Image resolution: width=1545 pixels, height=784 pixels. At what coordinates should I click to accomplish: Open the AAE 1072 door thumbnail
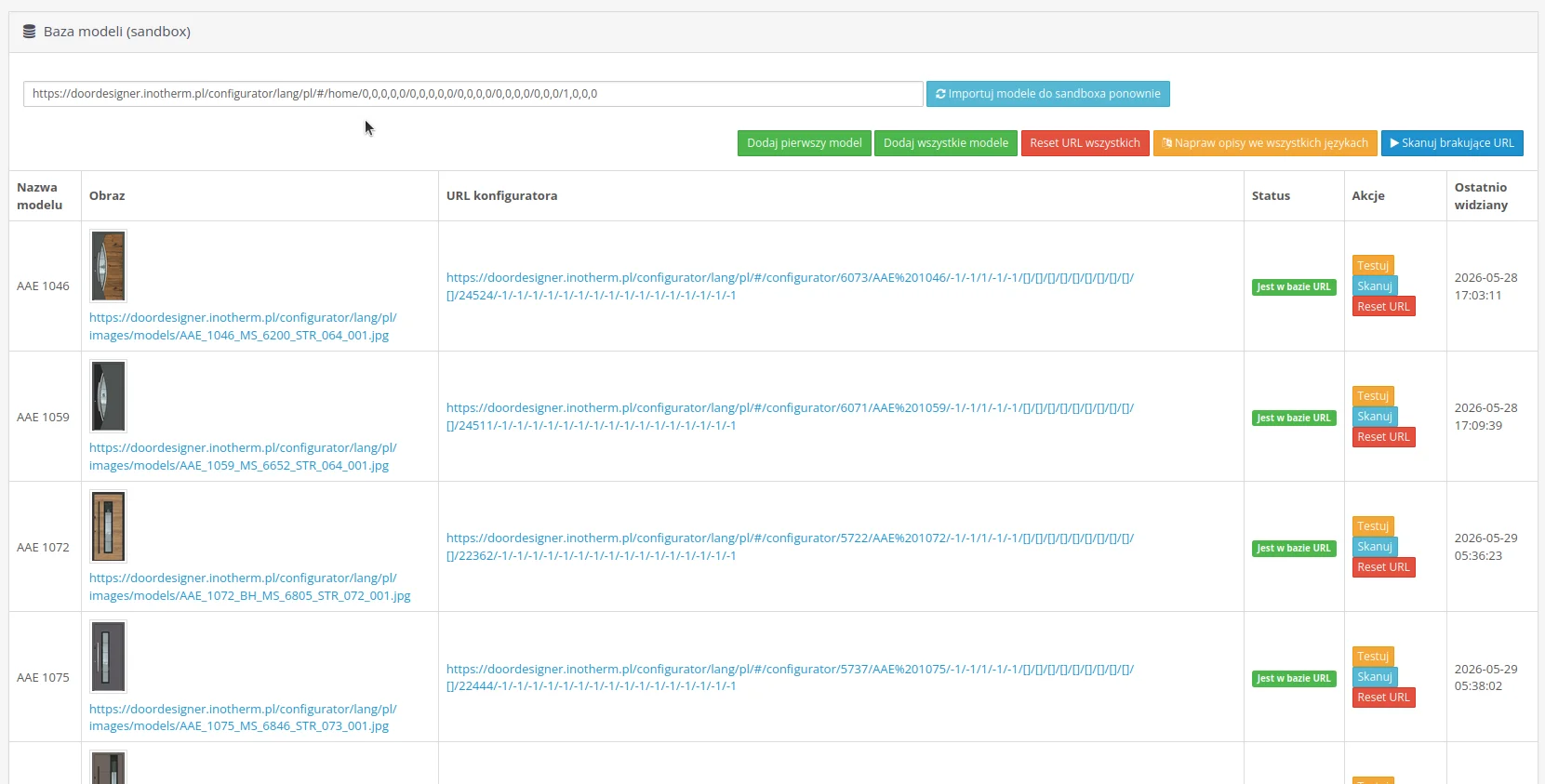coord(108,526)
